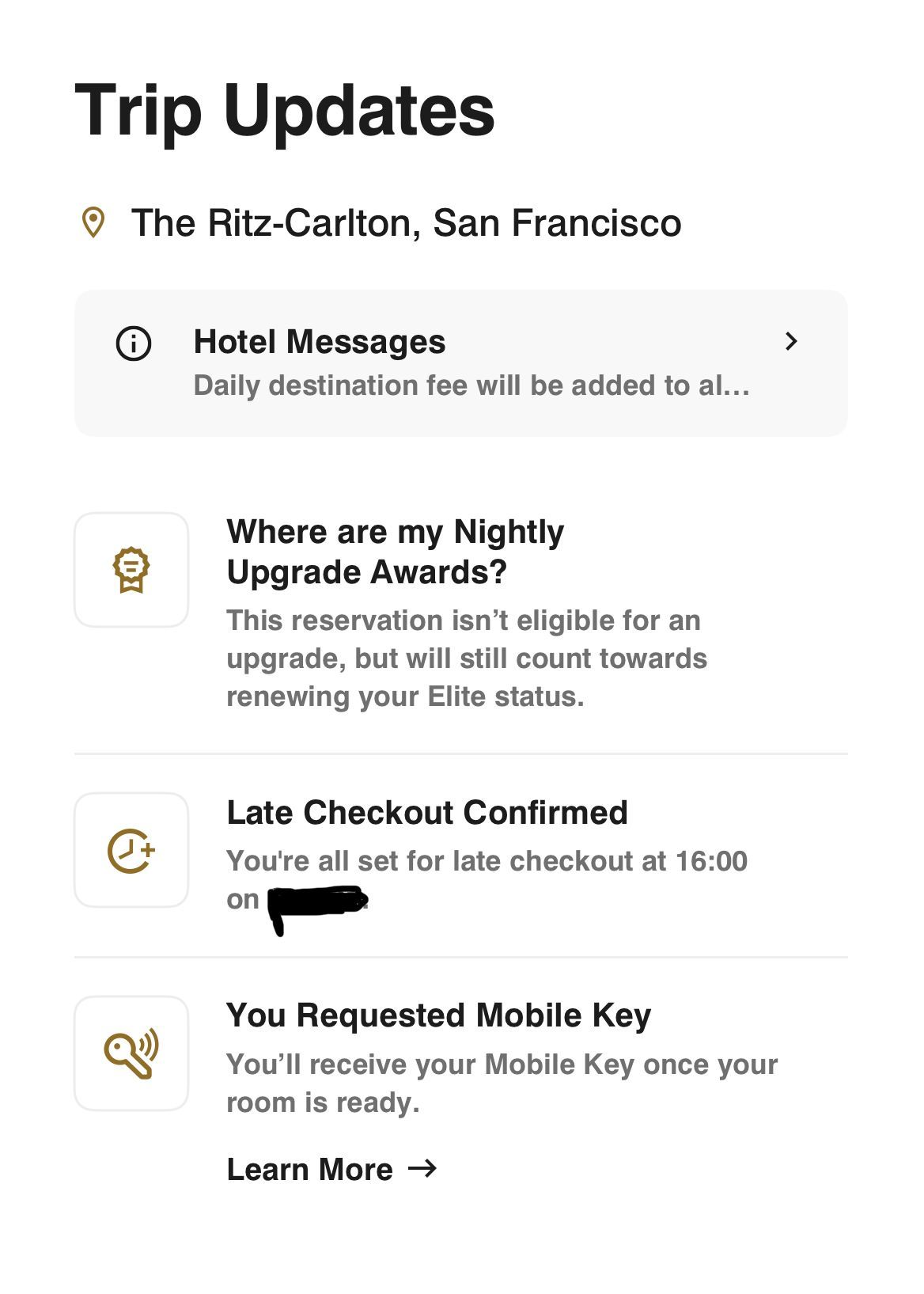Tap the You Requested Mobile Key heading
Viewport: 924px width, 1294px height.
pos(439,1015)
